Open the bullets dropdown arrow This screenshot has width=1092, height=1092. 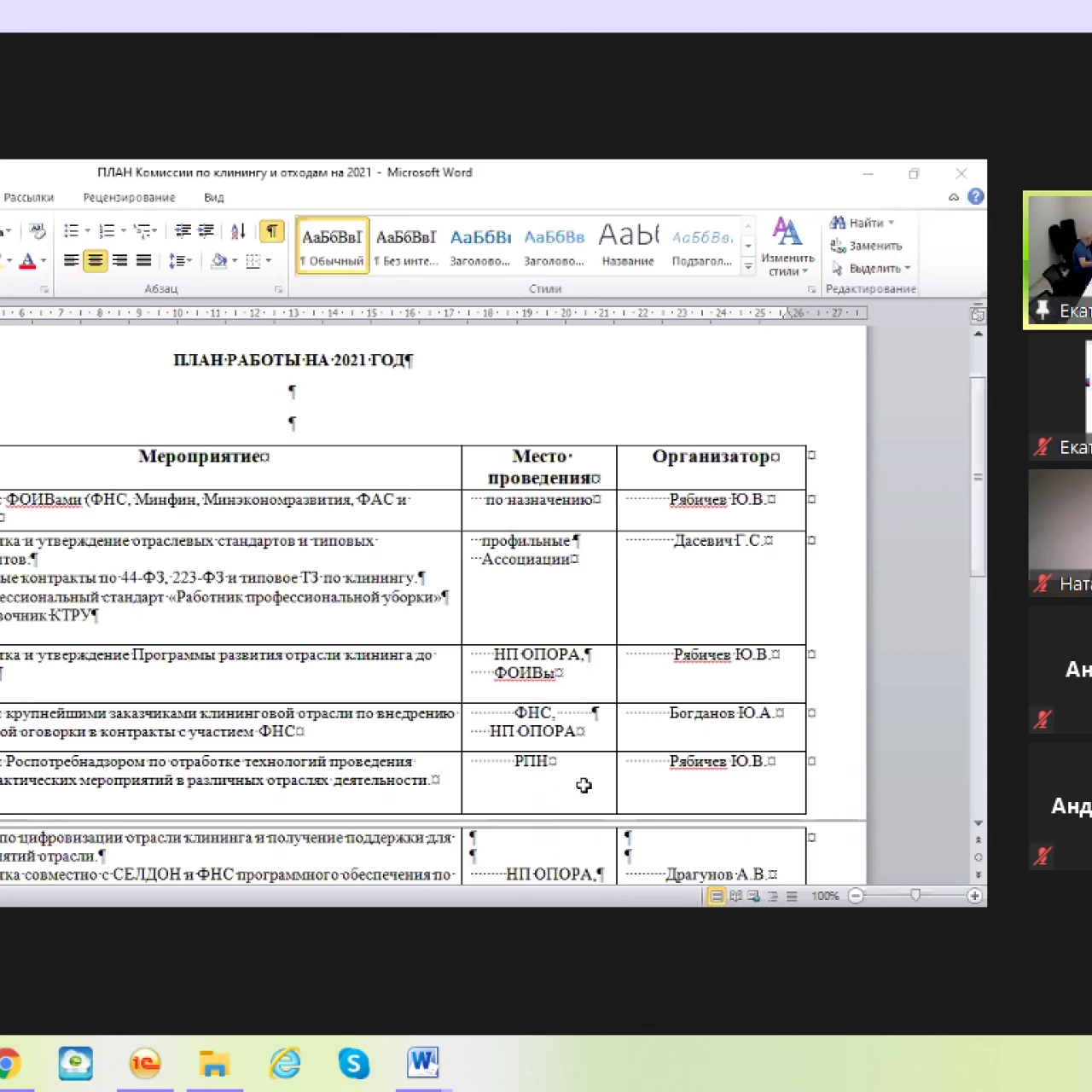click(x=87, y=231)
